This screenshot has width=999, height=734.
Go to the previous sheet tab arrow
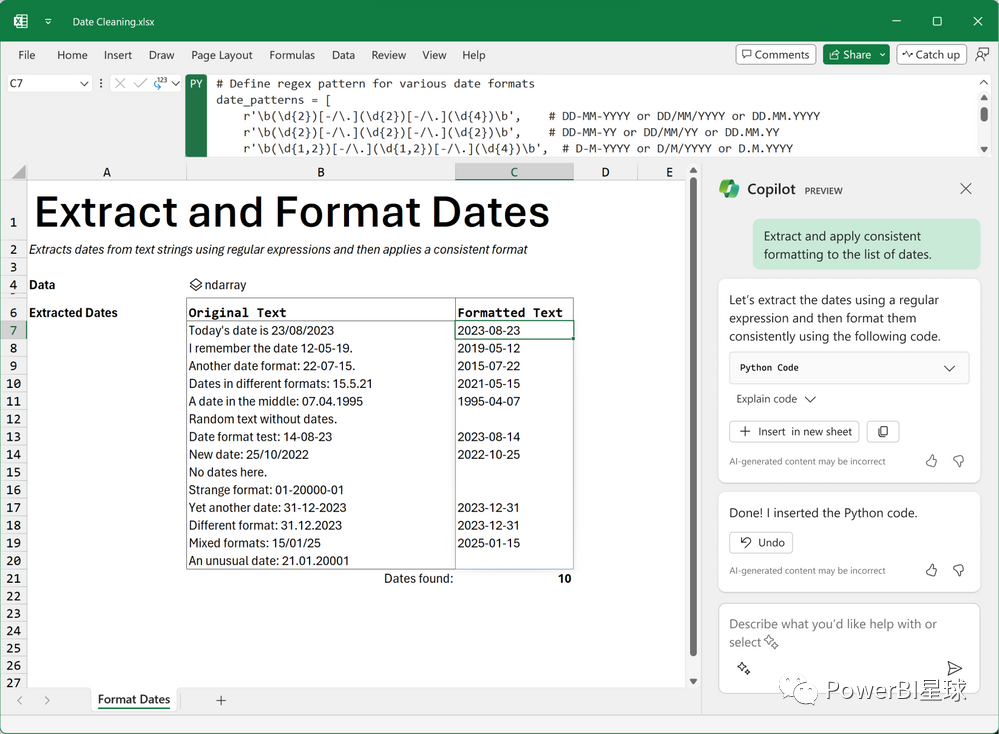click(20, 700)
